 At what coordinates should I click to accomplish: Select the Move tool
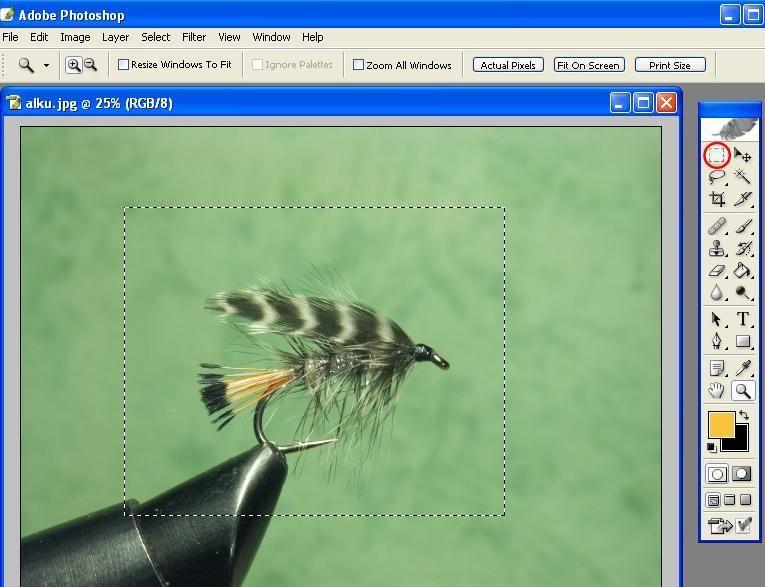[742, 155]
